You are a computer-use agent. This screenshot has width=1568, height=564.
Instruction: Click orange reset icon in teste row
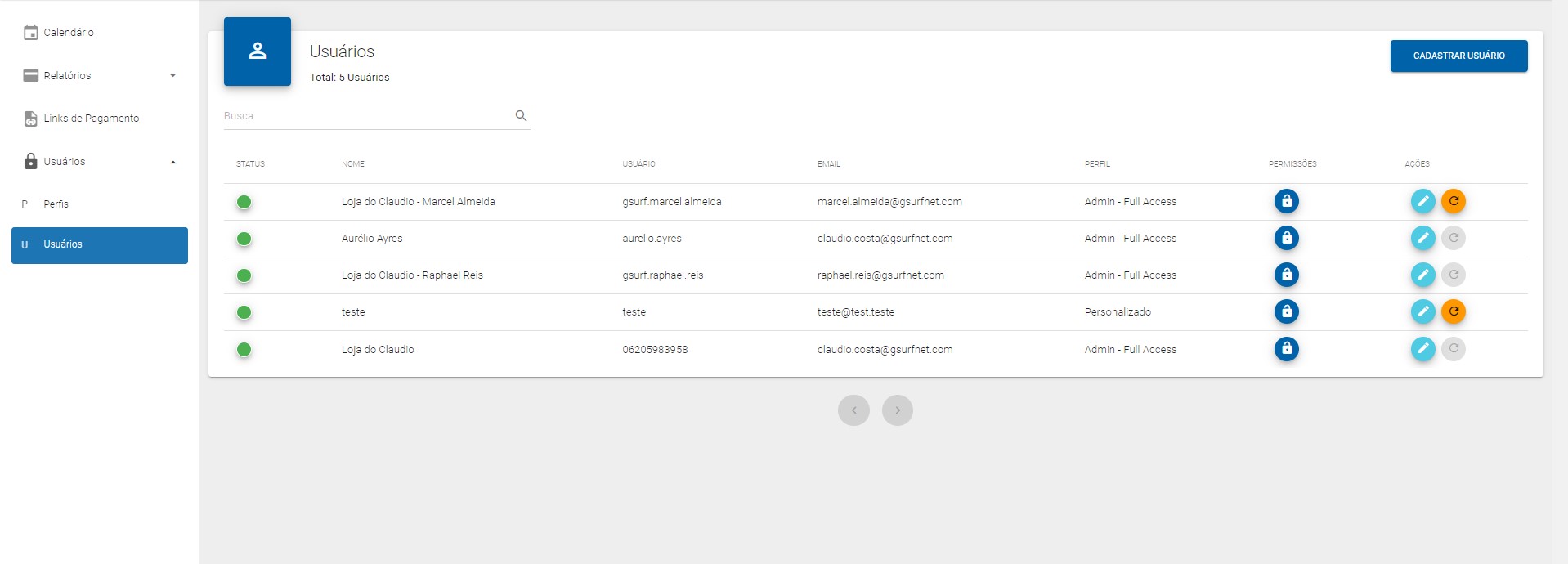1453,311
